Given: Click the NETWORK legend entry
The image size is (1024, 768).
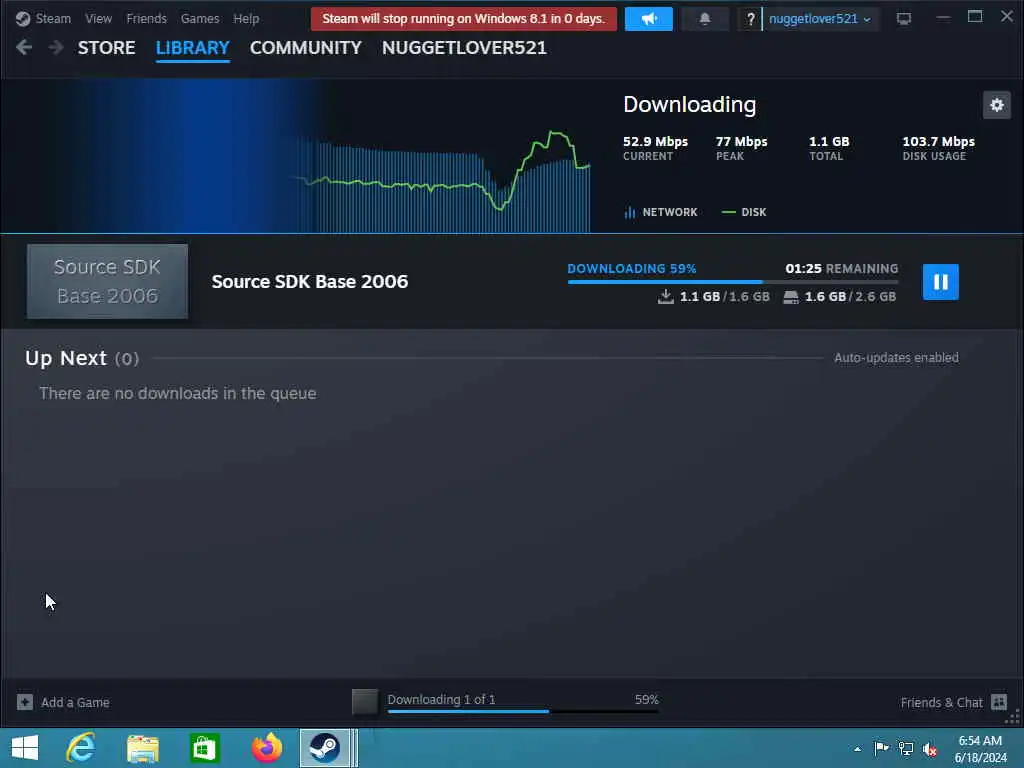Looking at the screenshot, I should pyautogui.click(x=661, y=212).
